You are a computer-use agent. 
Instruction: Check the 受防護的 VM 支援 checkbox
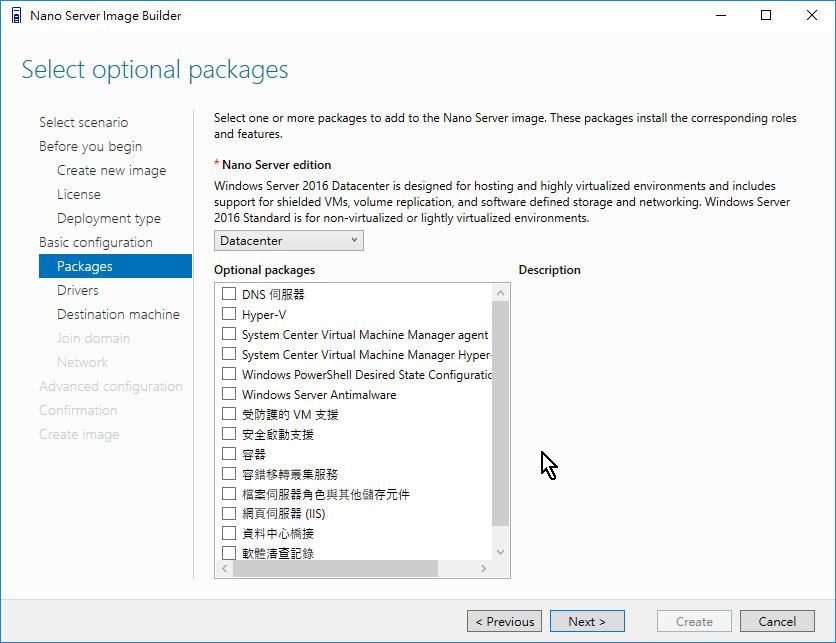pyautogui.click(x=229, y=413)
